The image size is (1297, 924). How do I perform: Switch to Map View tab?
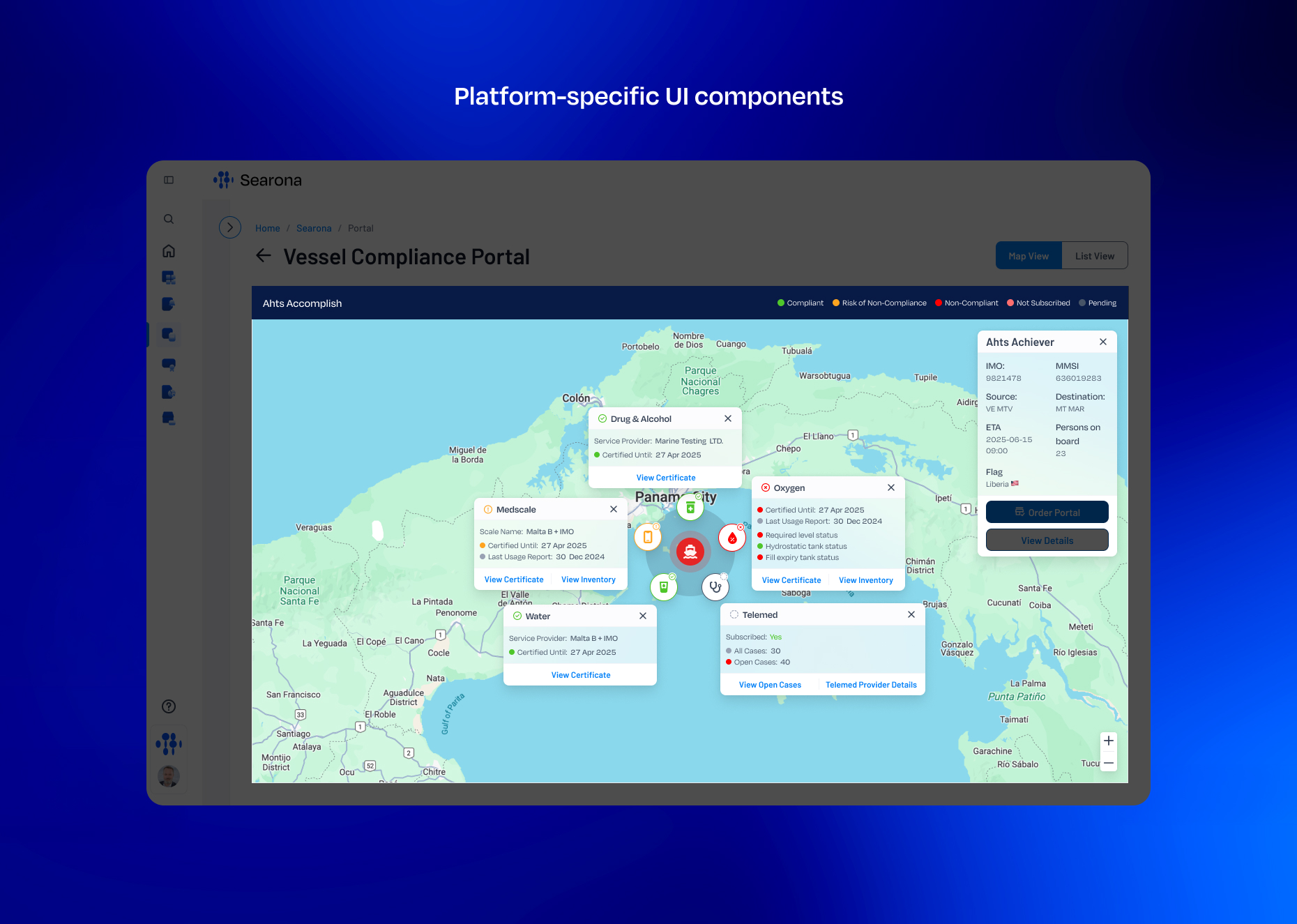pos(1029,256)
